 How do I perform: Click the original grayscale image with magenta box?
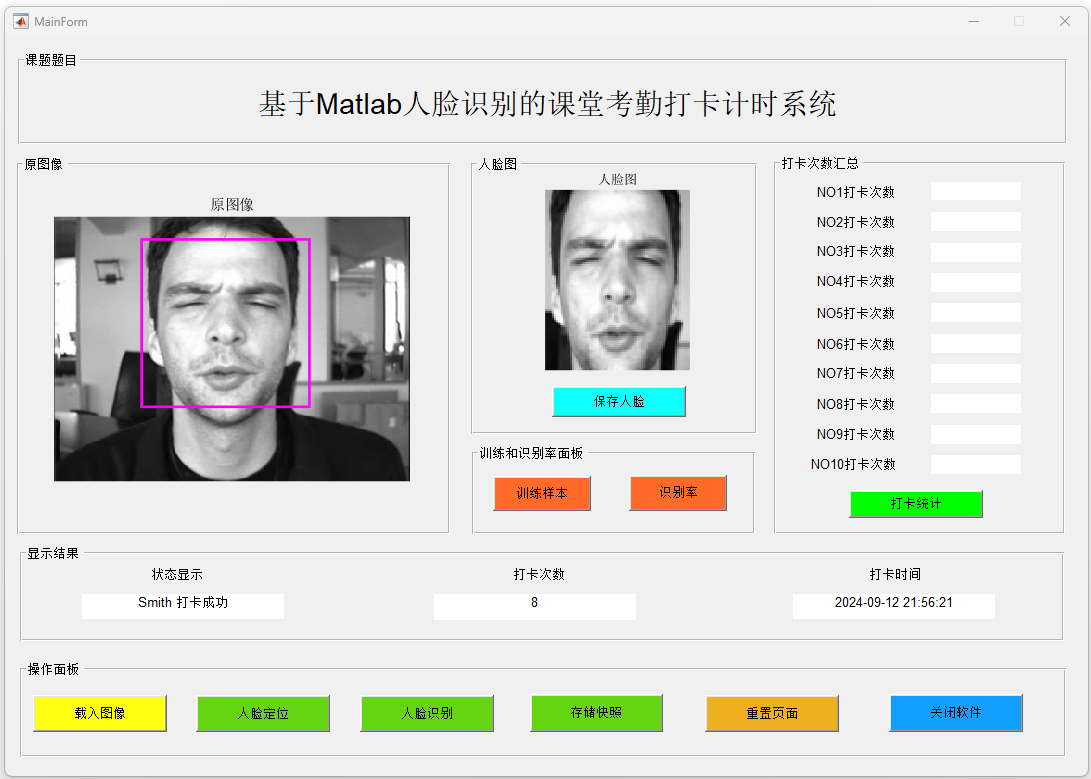coord(232,348)
